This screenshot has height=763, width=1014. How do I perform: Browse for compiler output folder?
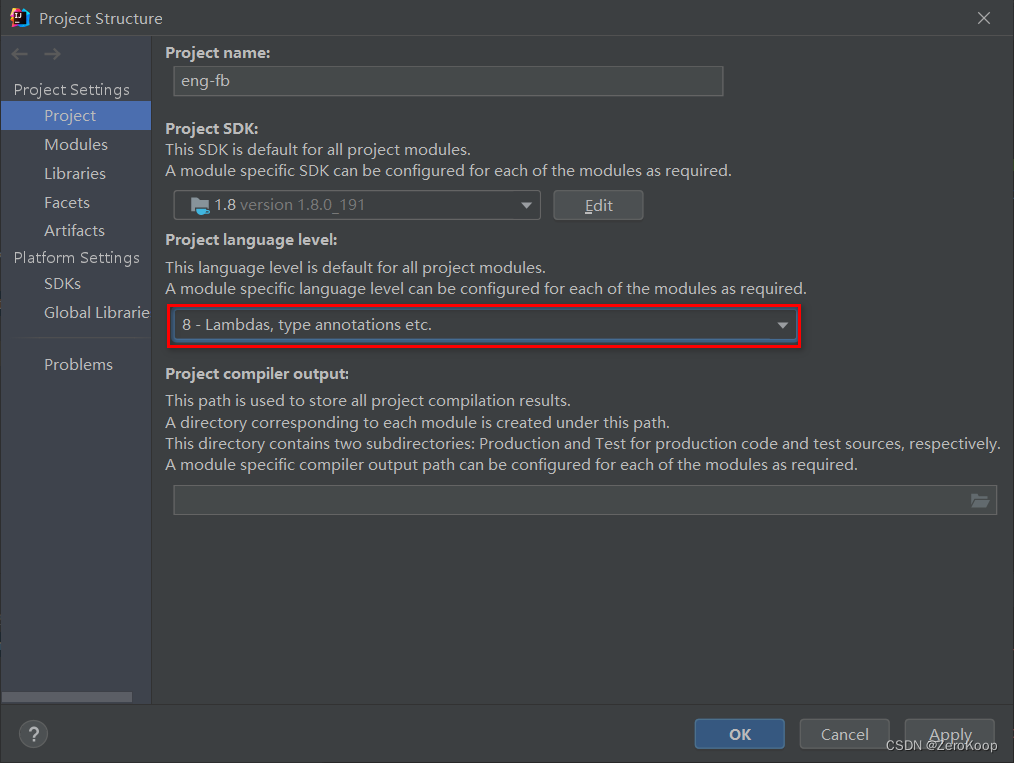coord(980,500)
